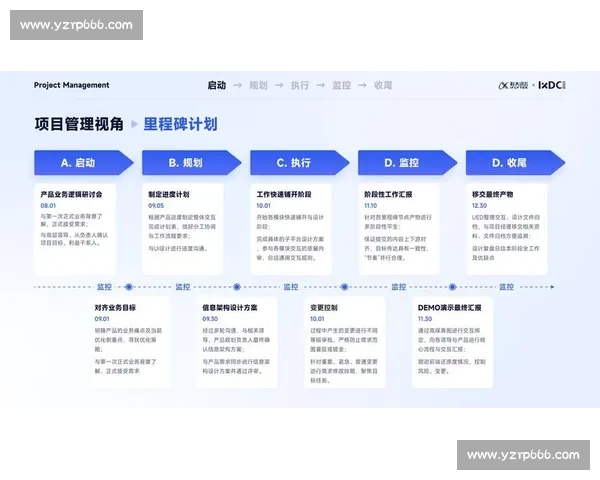Open the DEMO演示最终汇报 card

click(459, 341)
